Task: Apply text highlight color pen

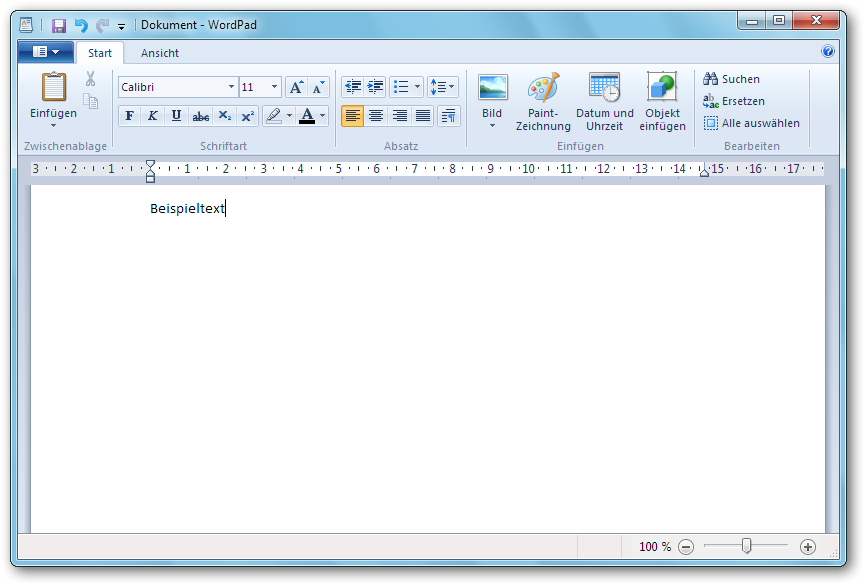Action: coord(274,116)
